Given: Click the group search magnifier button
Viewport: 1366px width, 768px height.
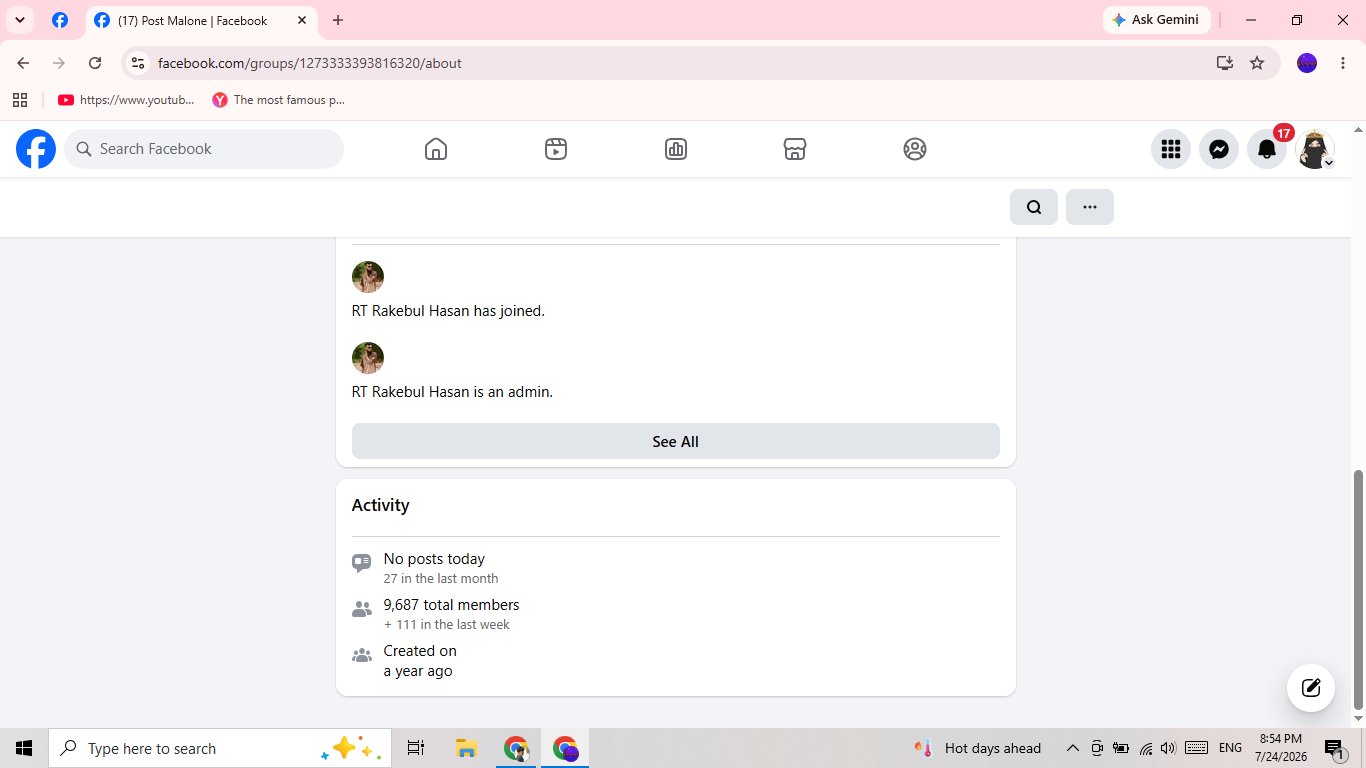Looking at the screenshot, I should (x=1034, y=207).
